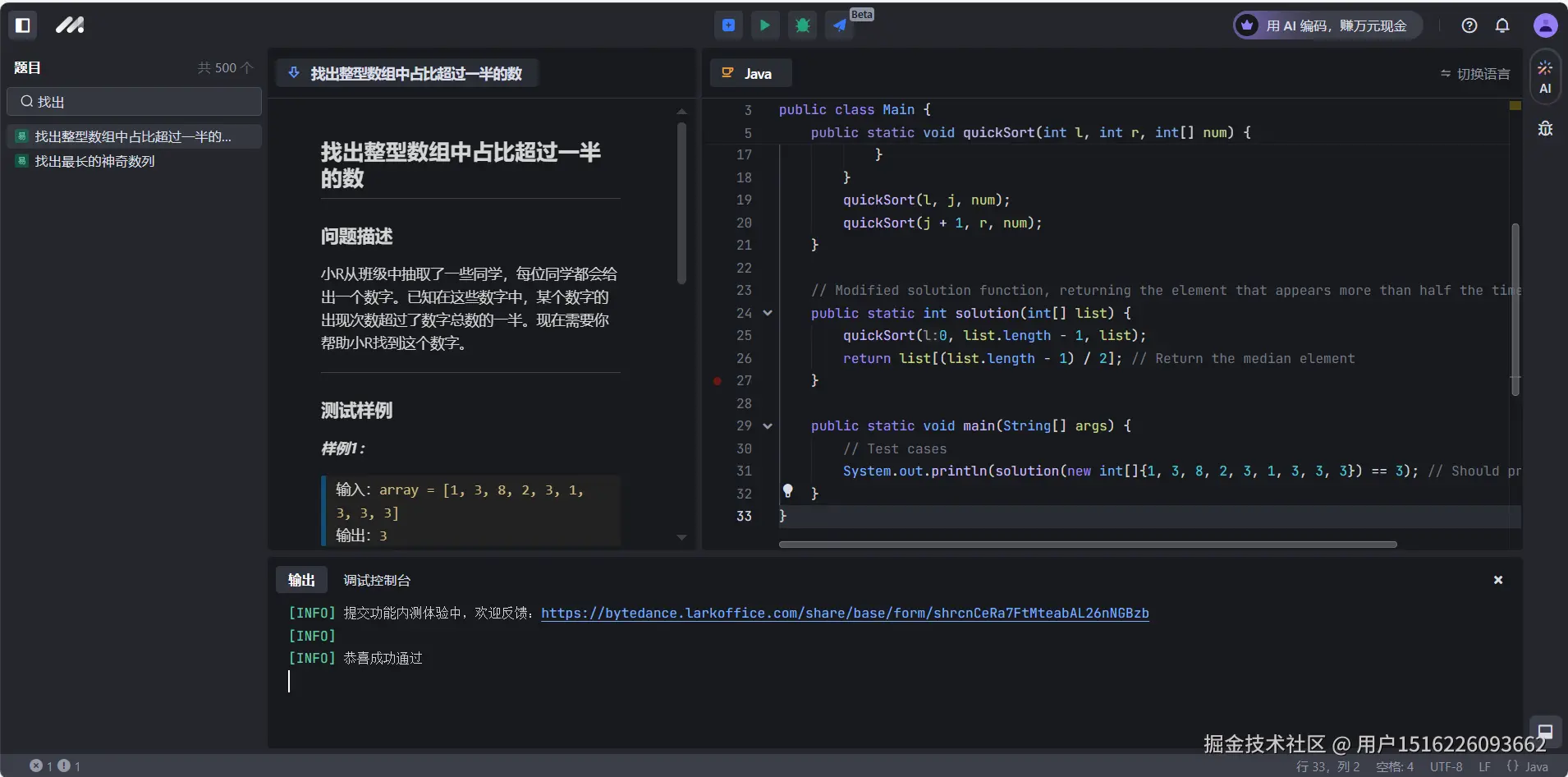
Task: Toggle the left sidebar panel icon
Action: tap(23, 25)
